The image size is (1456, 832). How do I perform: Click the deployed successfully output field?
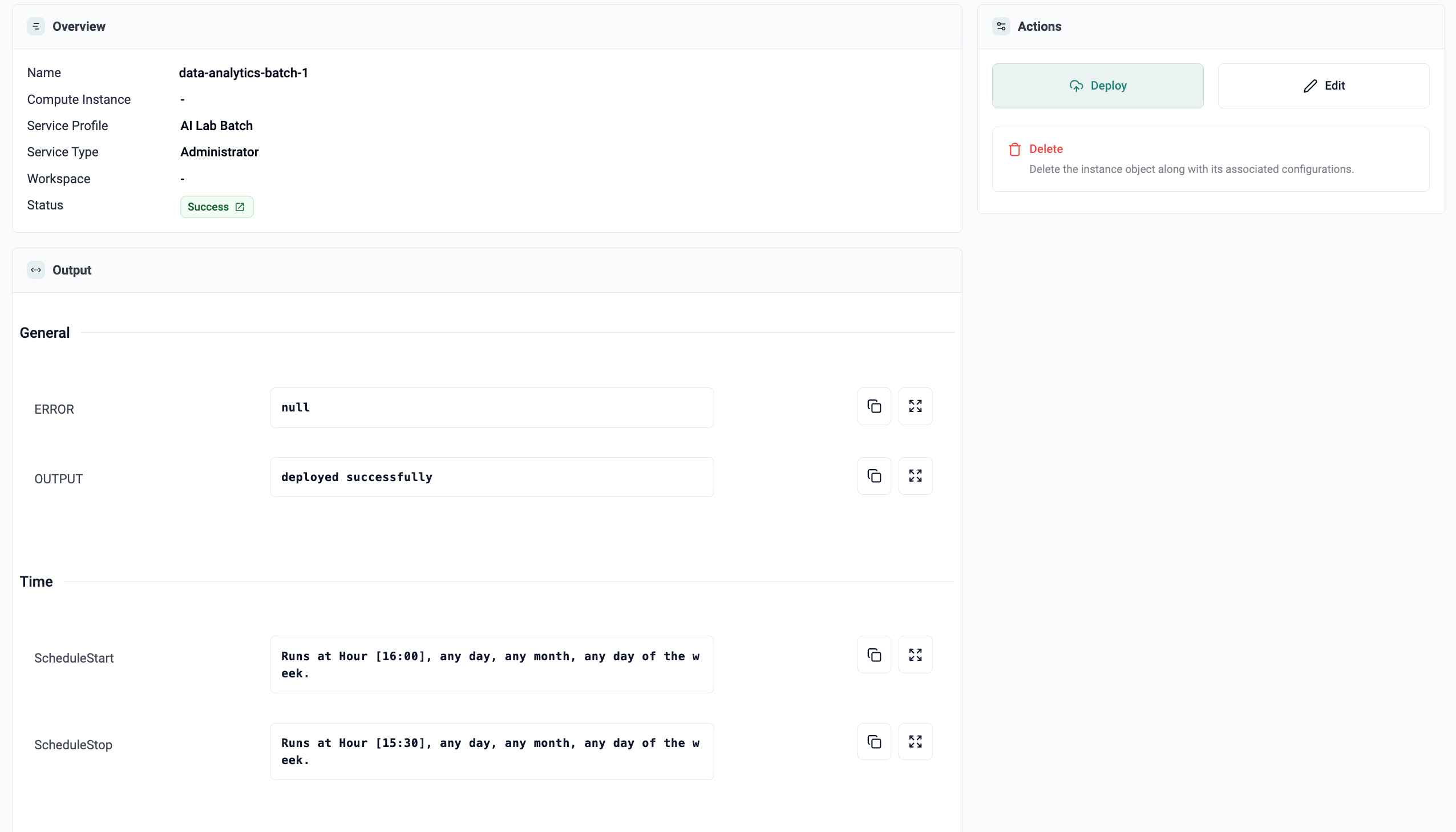(491, 477)
